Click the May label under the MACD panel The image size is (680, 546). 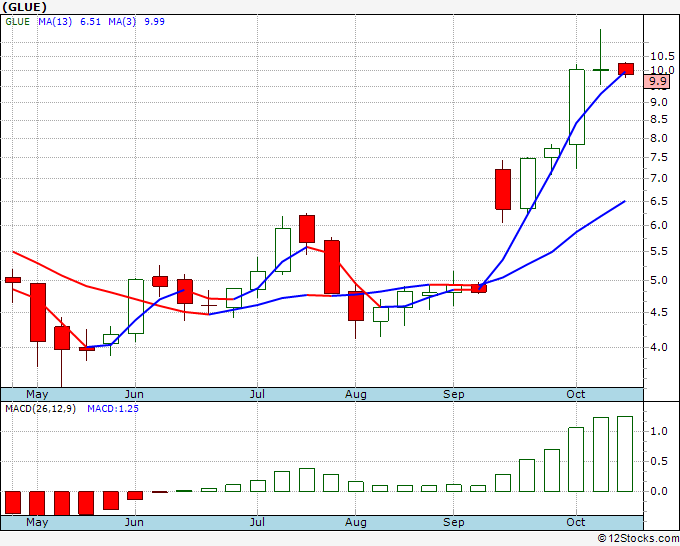[36, 523]
